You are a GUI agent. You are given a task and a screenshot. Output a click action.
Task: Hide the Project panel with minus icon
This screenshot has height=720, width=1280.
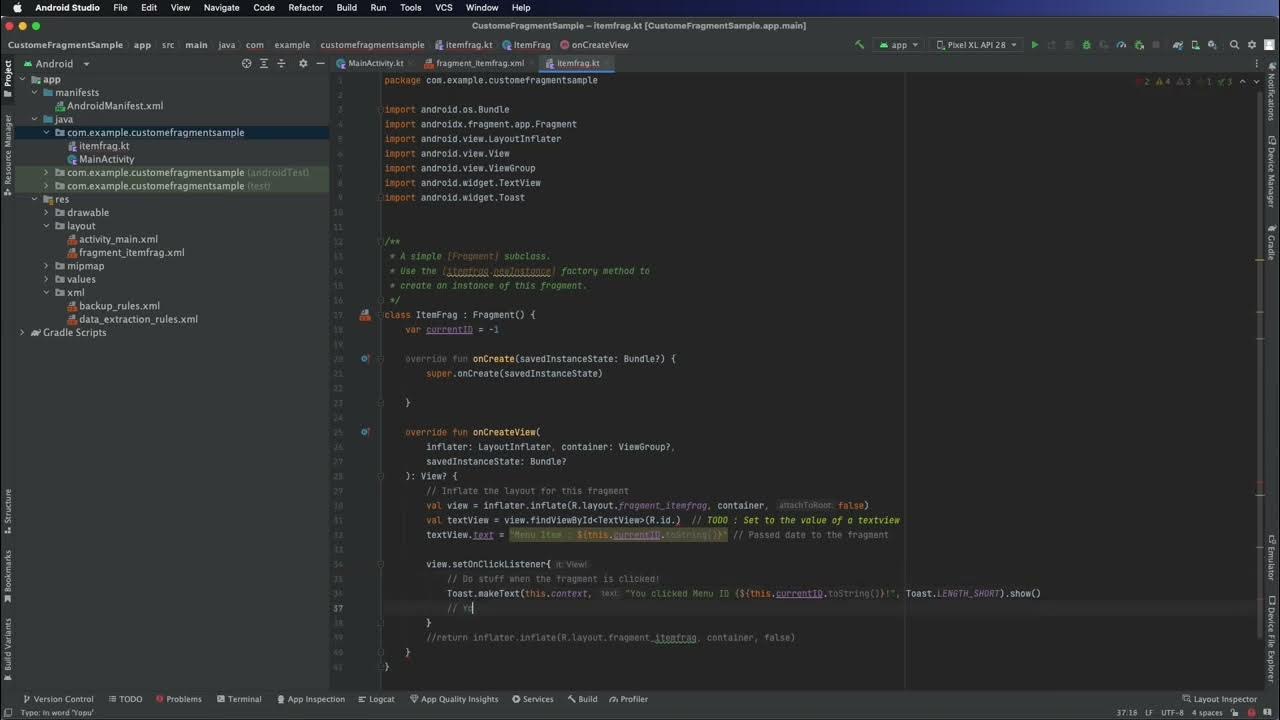[321, 63]
